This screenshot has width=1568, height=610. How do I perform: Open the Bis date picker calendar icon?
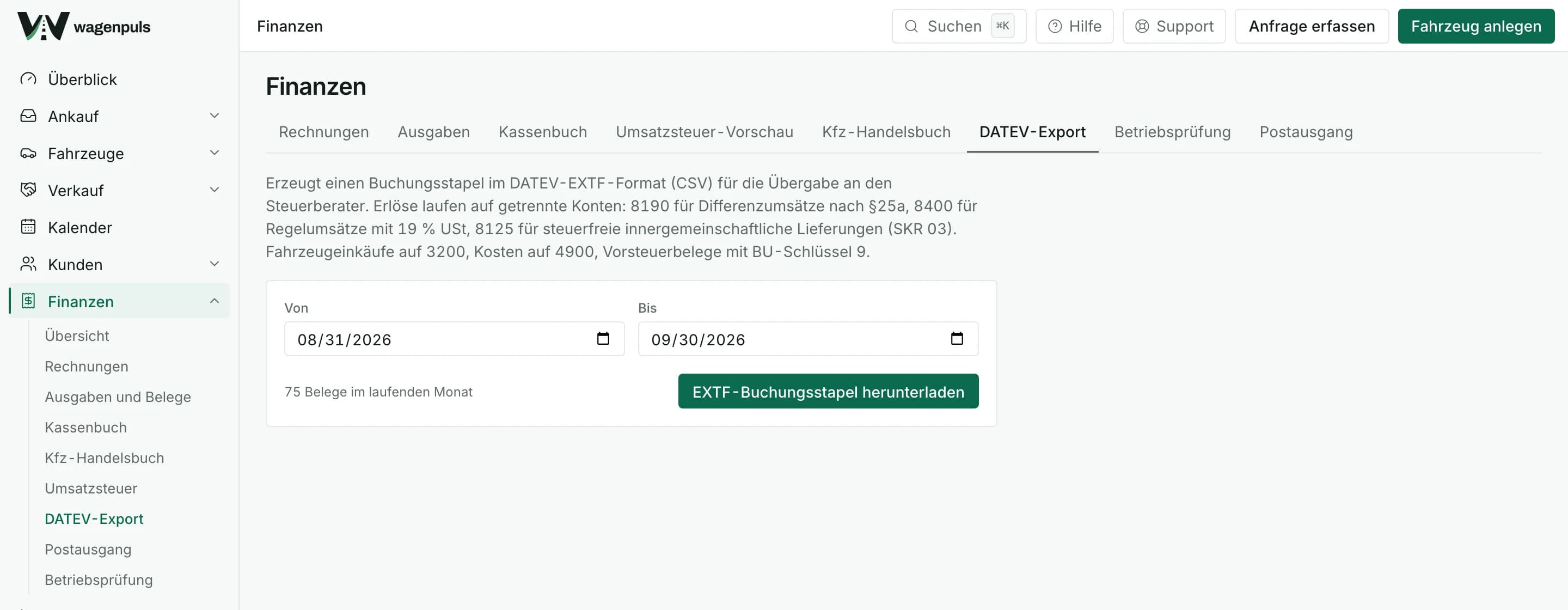click(x=956, y=338)
